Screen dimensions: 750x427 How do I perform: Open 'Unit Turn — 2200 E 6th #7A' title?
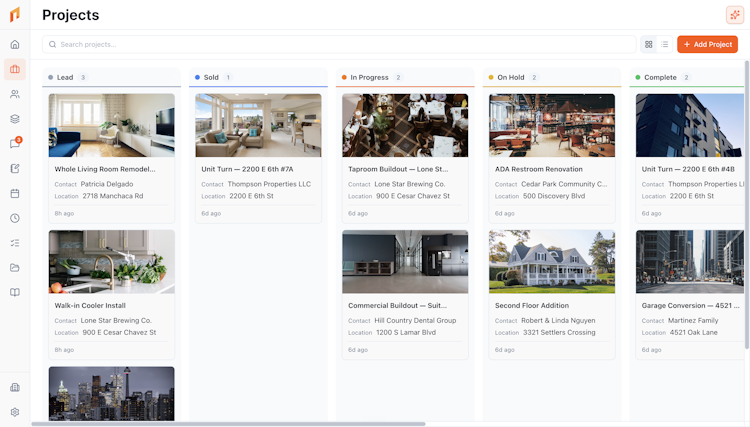[247, 169]
